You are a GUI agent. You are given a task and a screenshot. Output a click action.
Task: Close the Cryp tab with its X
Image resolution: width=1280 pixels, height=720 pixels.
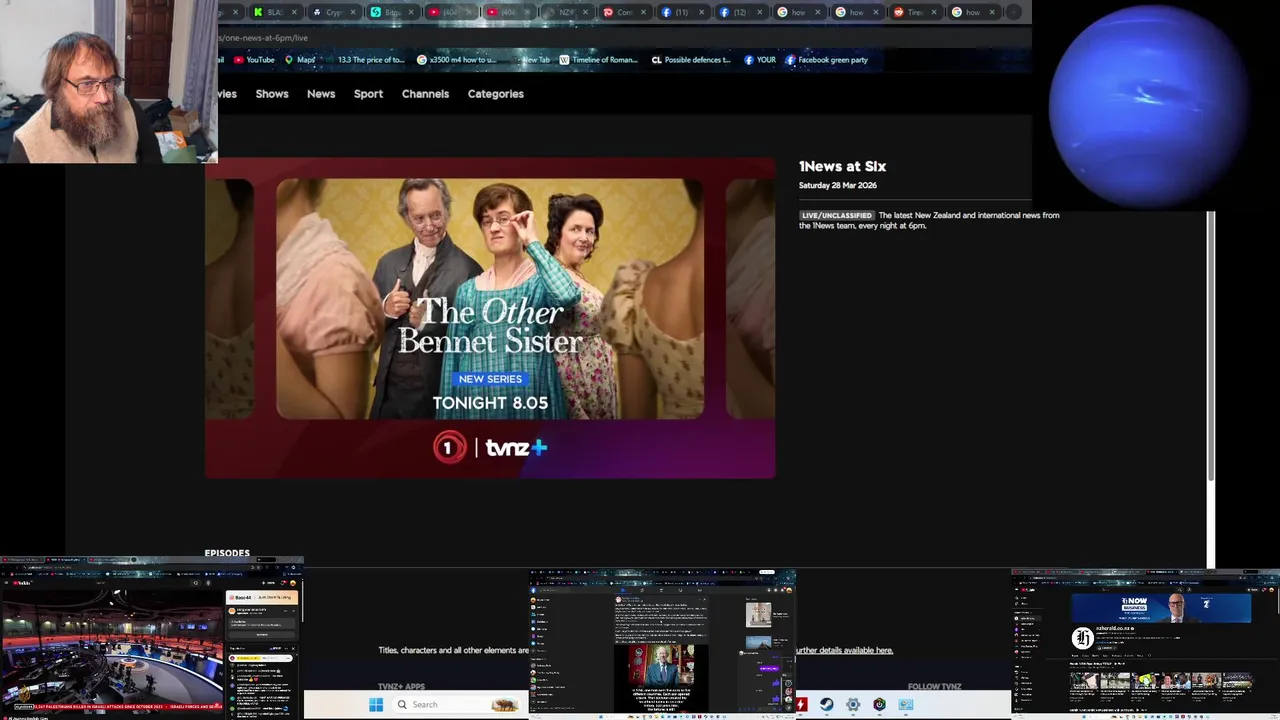[352, 12]
